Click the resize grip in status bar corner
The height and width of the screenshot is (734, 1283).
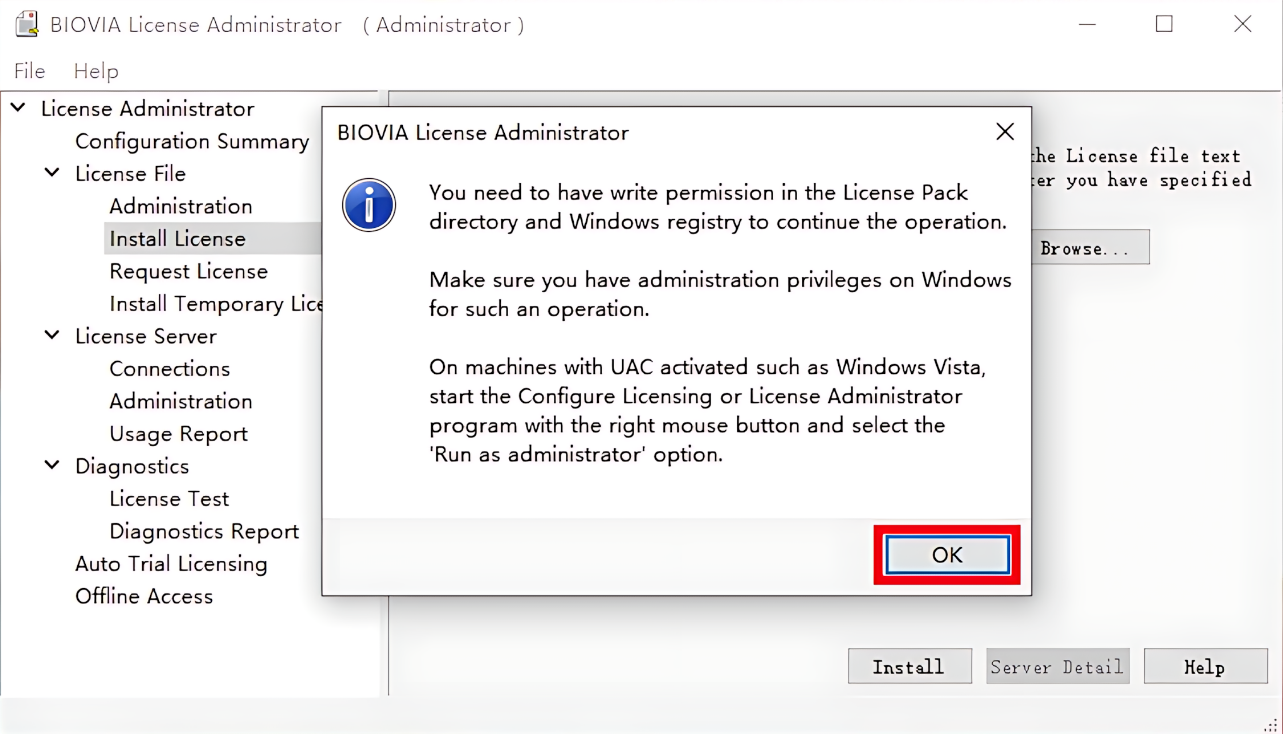point(1271,725)
